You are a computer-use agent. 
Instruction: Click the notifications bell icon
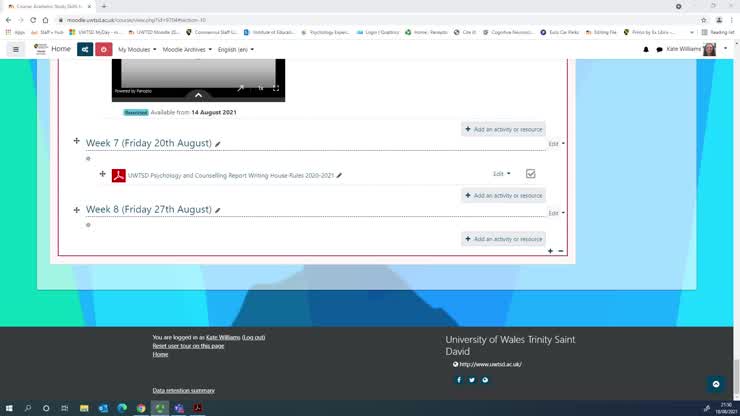(x=646, y=49)
